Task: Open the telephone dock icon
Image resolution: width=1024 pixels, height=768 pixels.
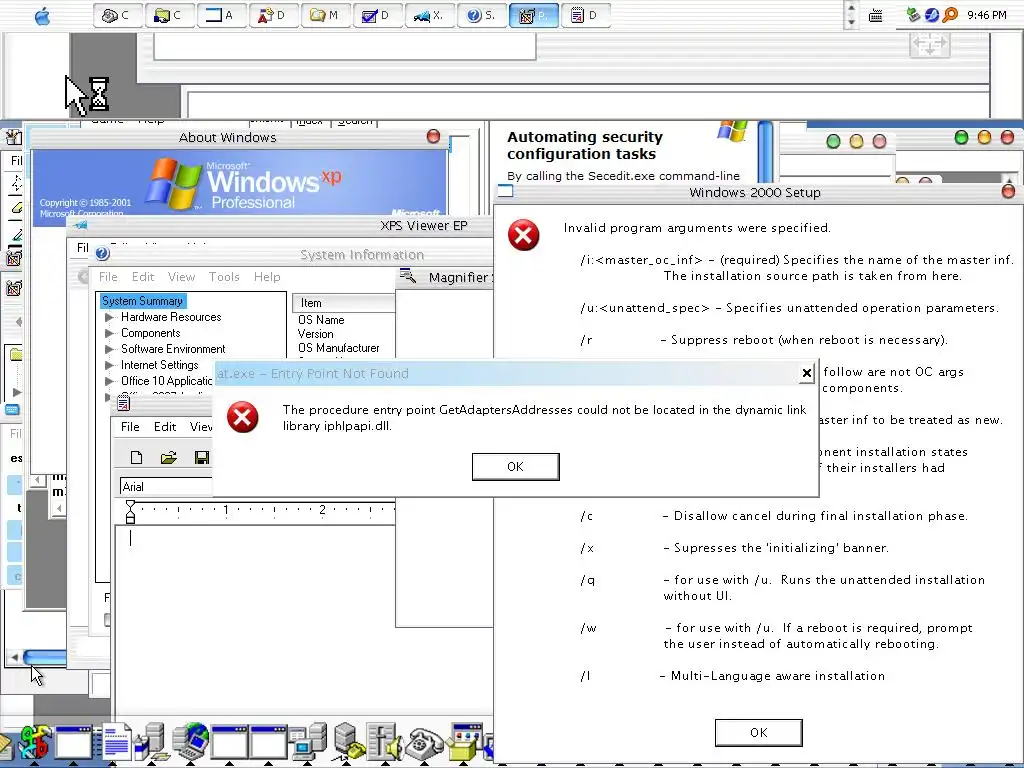Action: (x=424, y=744)
